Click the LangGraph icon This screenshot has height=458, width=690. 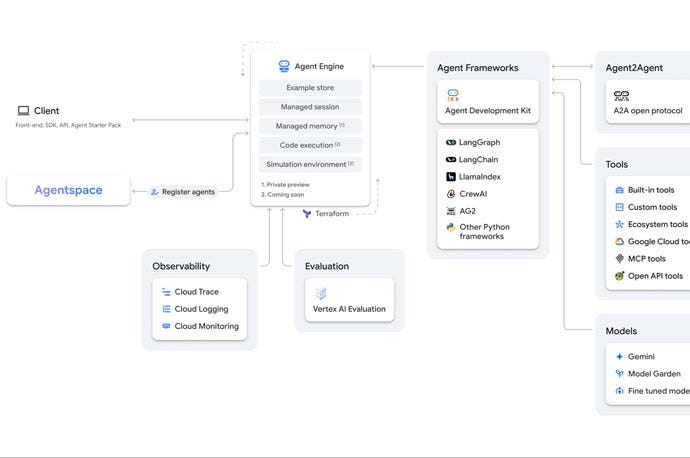click(x=451, y=143)
